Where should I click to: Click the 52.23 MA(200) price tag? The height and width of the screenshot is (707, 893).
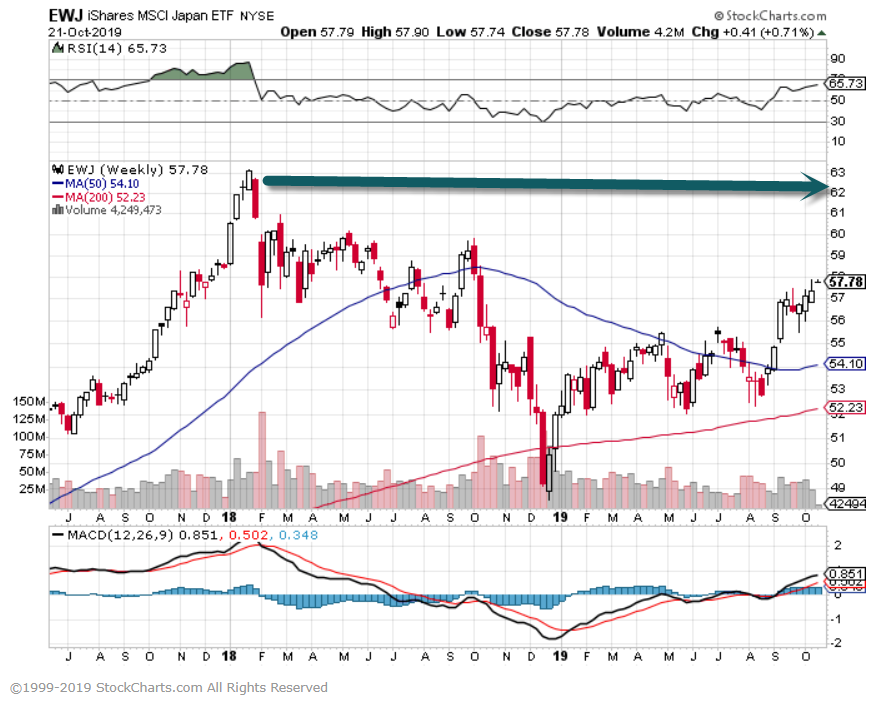click(846, 408)
